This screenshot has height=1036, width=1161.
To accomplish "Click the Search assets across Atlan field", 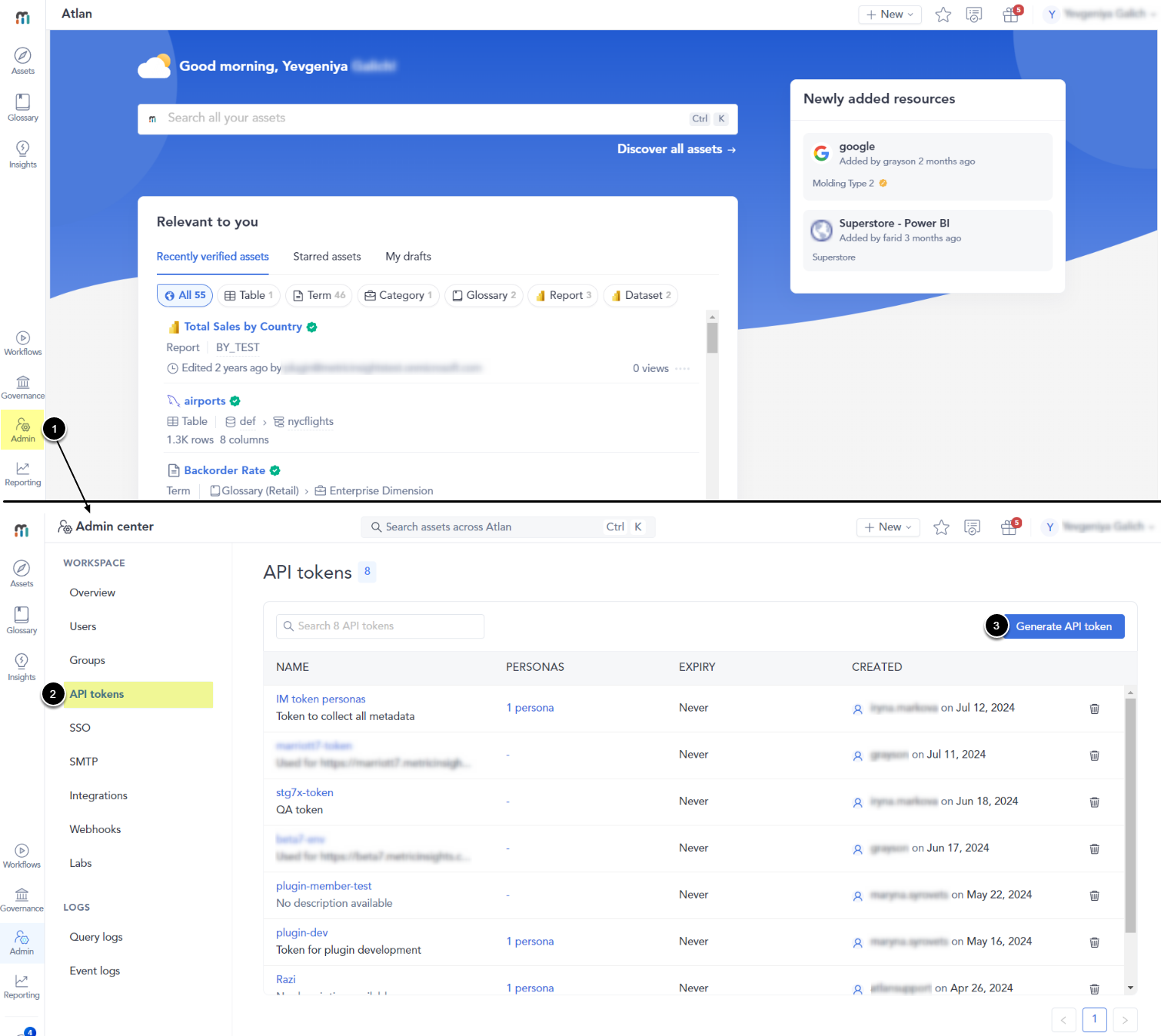I will 508,527.
